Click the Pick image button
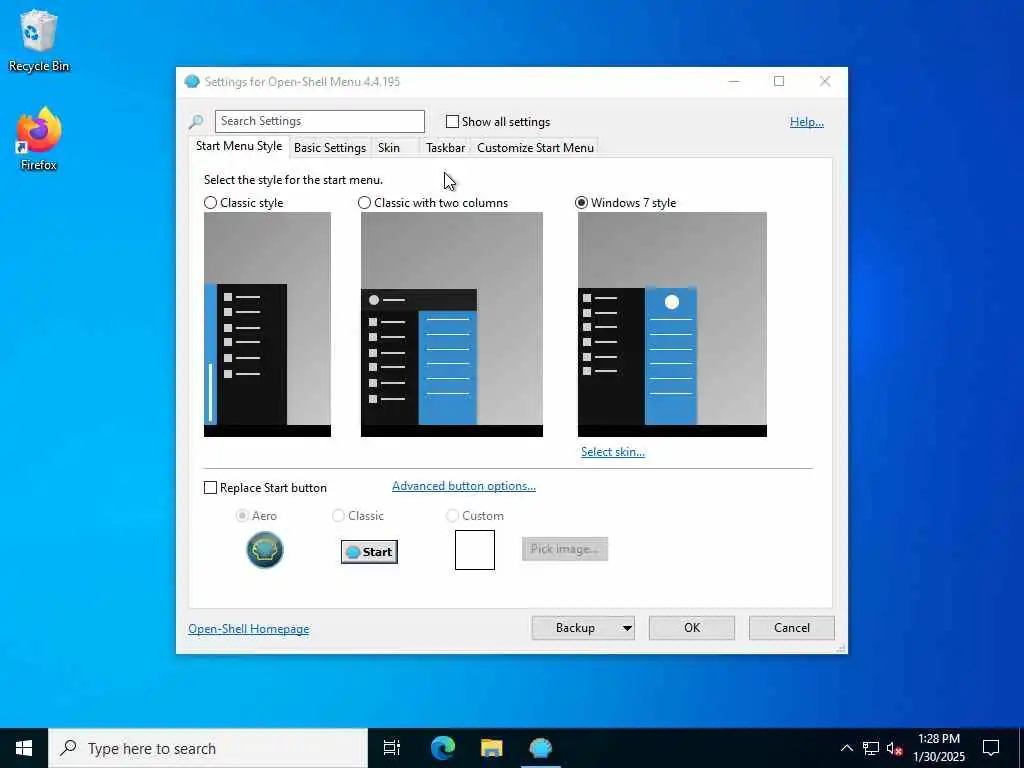 tap(565, 549)
